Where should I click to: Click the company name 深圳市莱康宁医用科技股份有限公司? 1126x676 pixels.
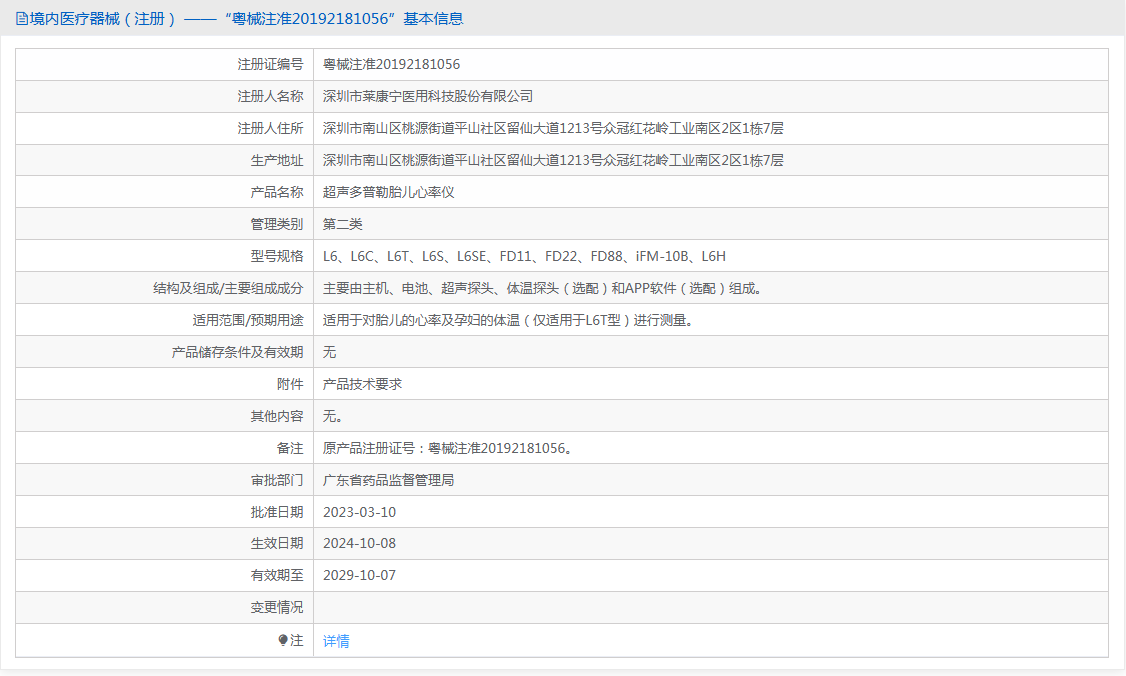pos(427,96)
